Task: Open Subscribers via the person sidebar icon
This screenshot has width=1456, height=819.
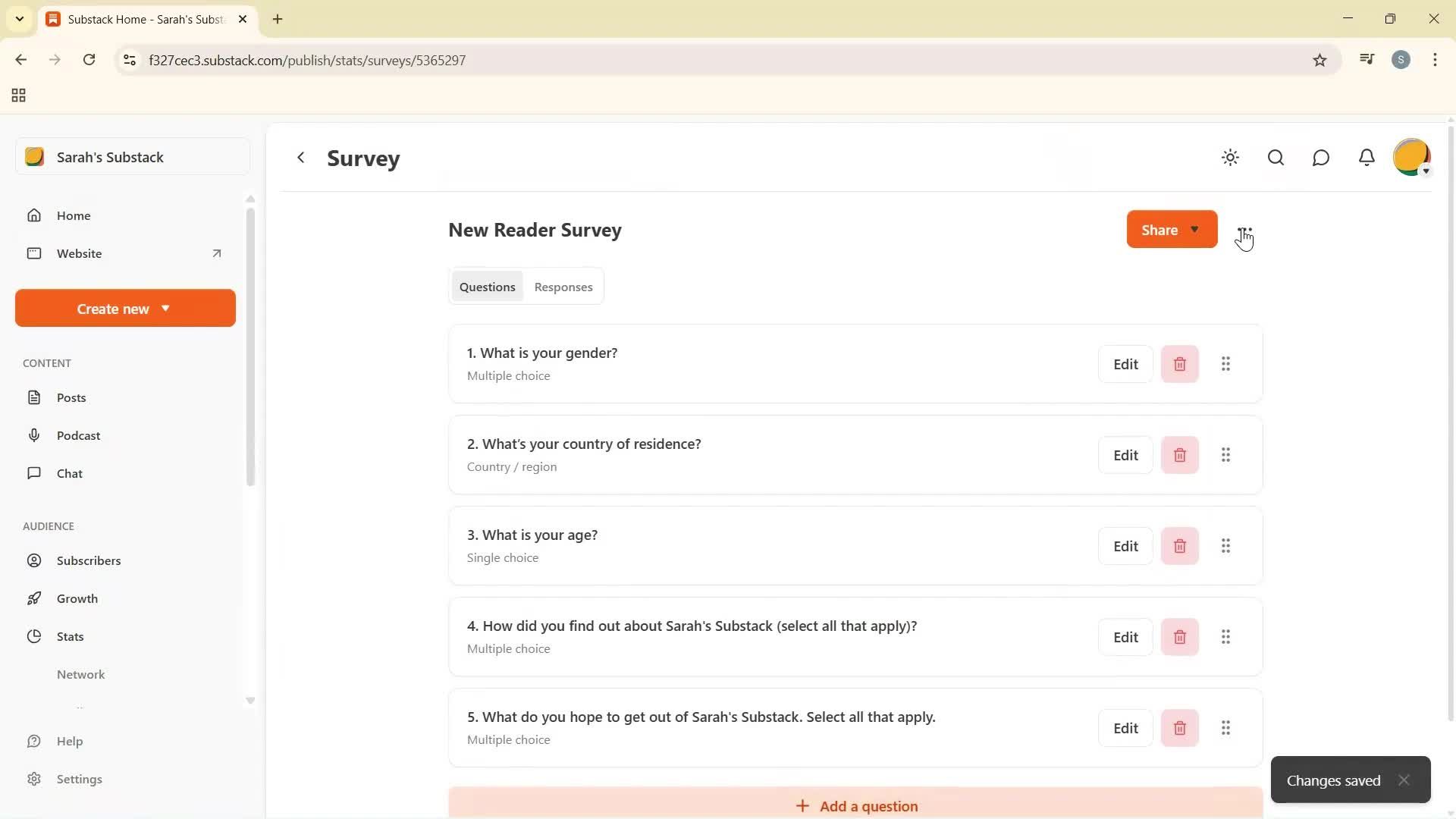Action: pos(35,560)
